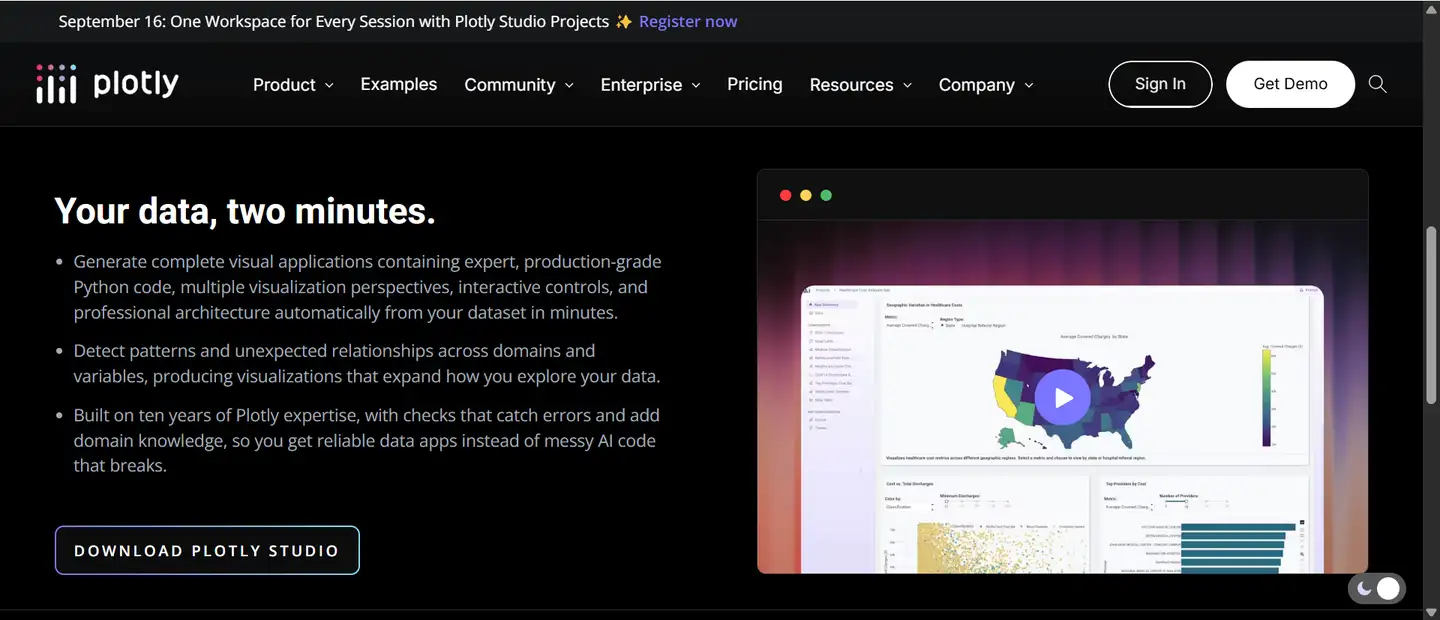The width and height of the screenshot is (1440, 620).
Task: Click the bullet starting "Built on ten years"
Action: click(x=367, y=440)
